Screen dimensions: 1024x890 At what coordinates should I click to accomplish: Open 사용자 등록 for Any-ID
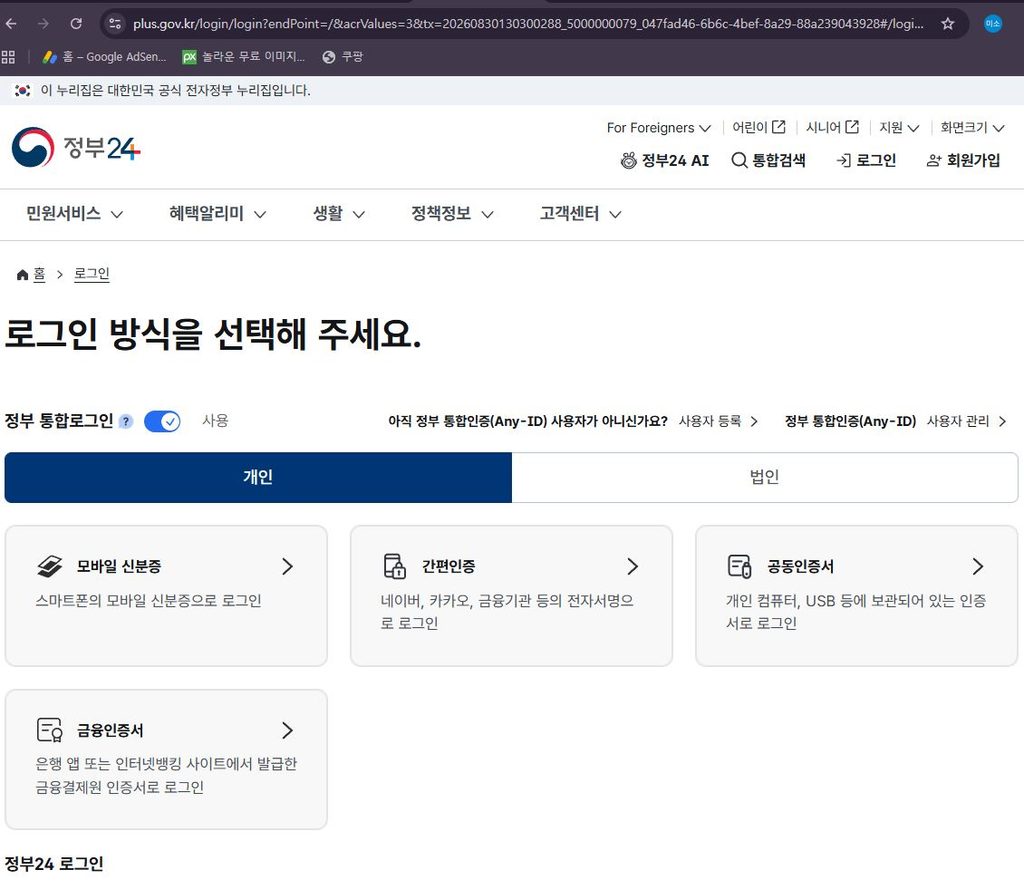[x=718, y=422]
